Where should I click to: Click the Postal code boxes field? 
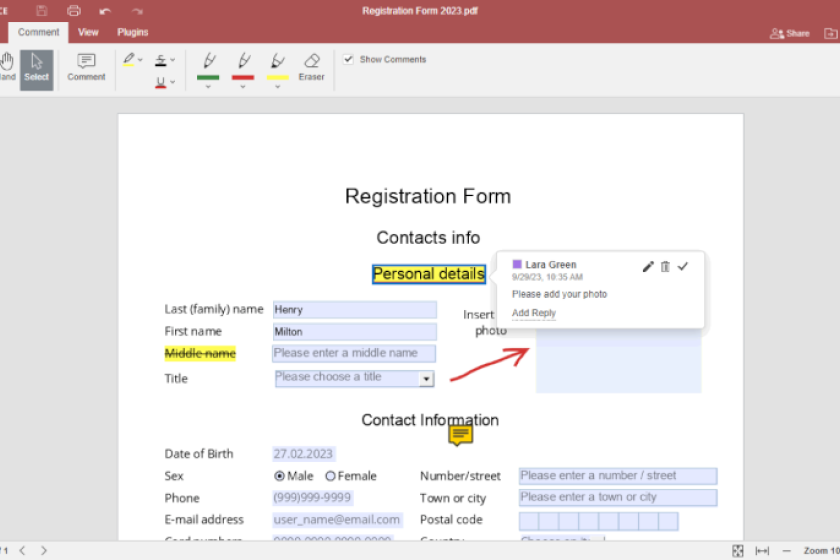[598, 521]
